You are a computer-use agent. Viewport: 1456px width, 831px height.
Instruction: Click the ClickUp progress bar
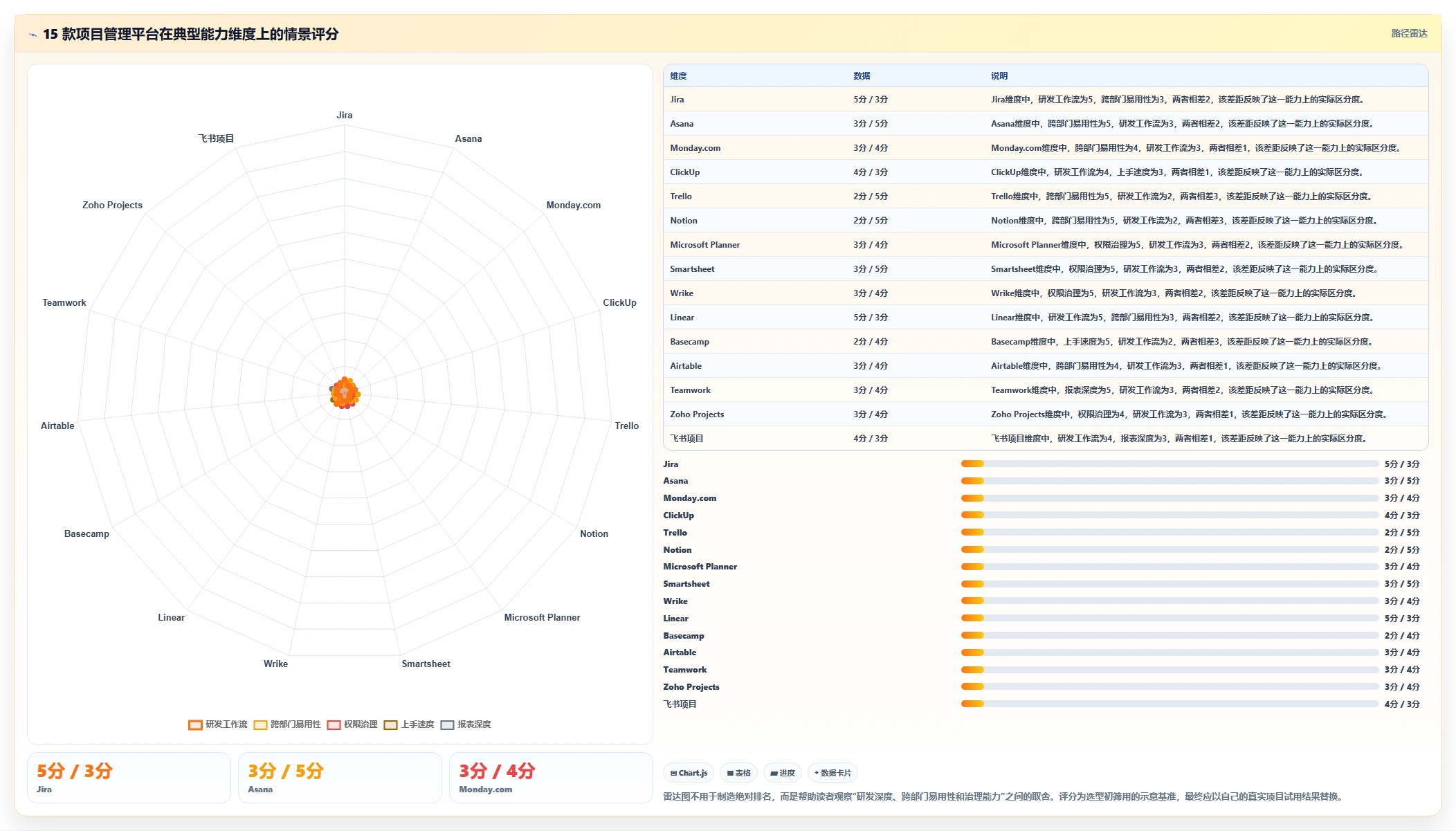(1170, 515)
